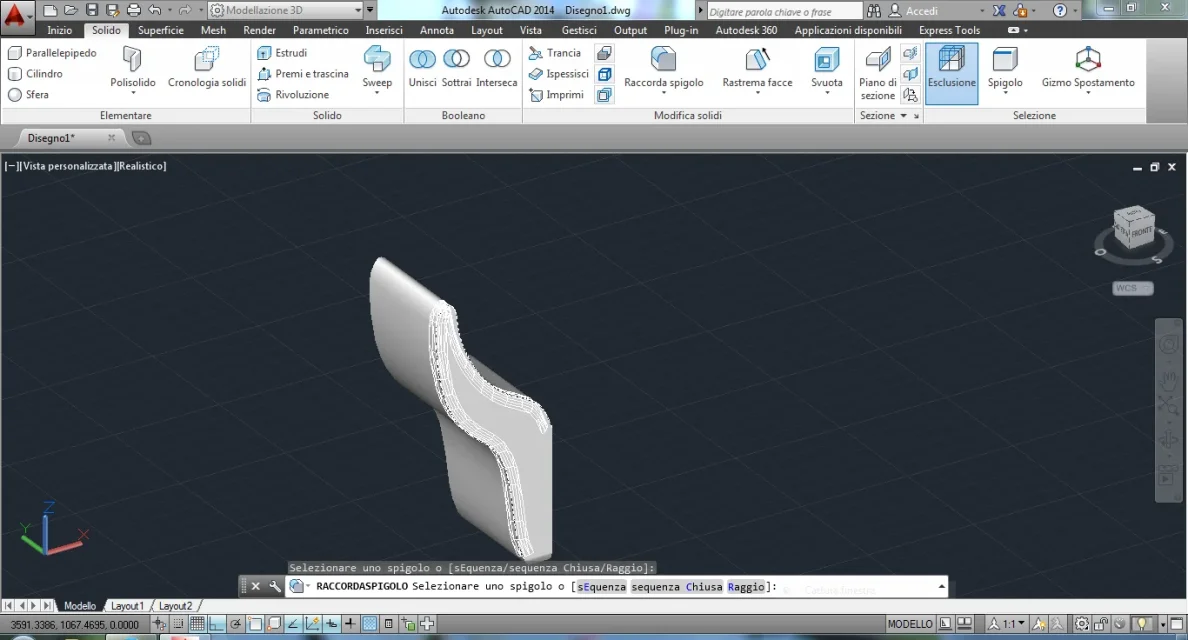Select the Raggio command option
Image resolution: width=1188 pixels, height=640 pixels.
(745, 587)
